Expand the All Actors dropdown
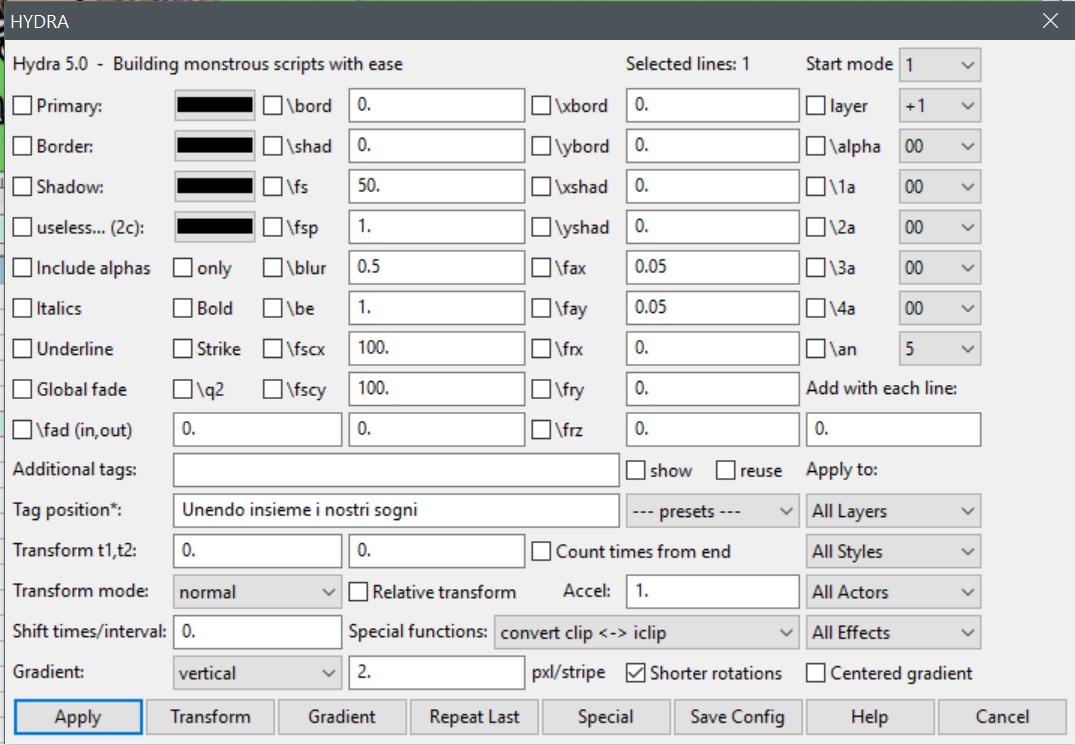 [893, 592]
